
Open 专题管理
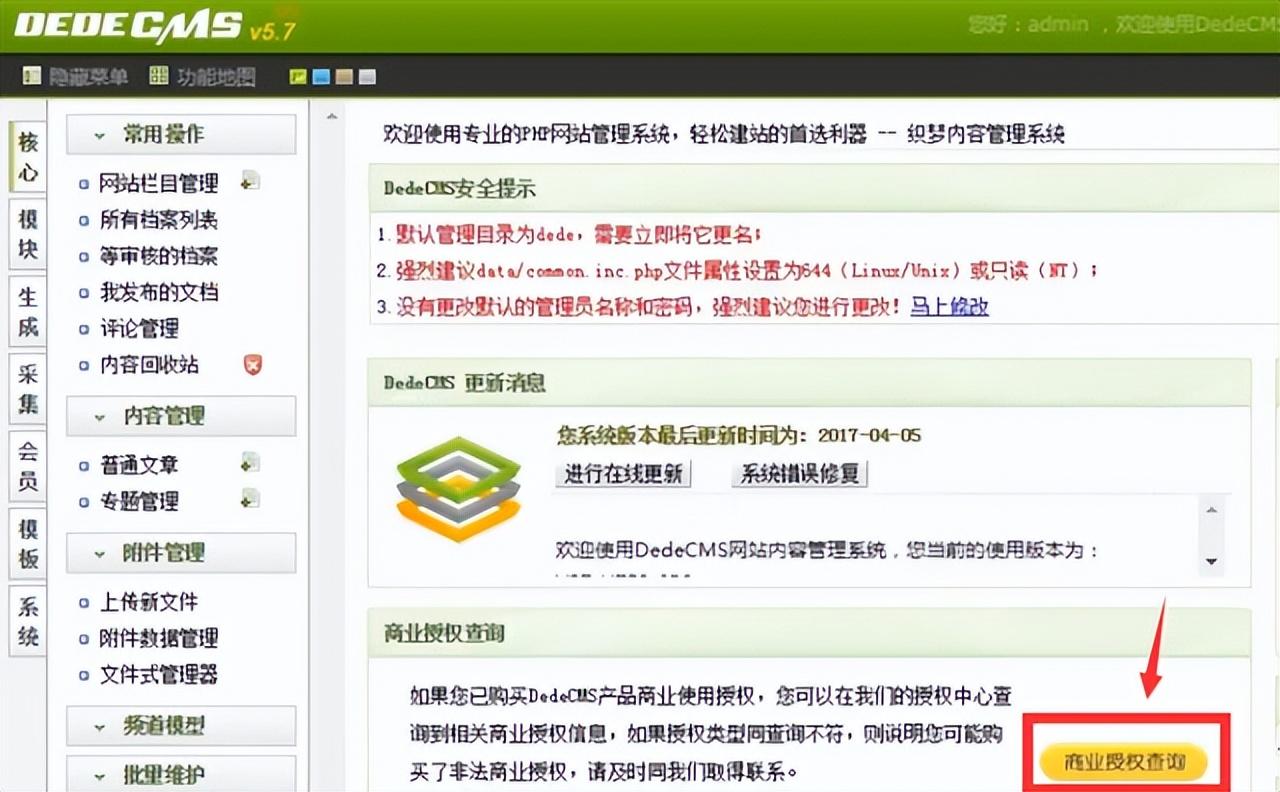[x=139, y=501]
